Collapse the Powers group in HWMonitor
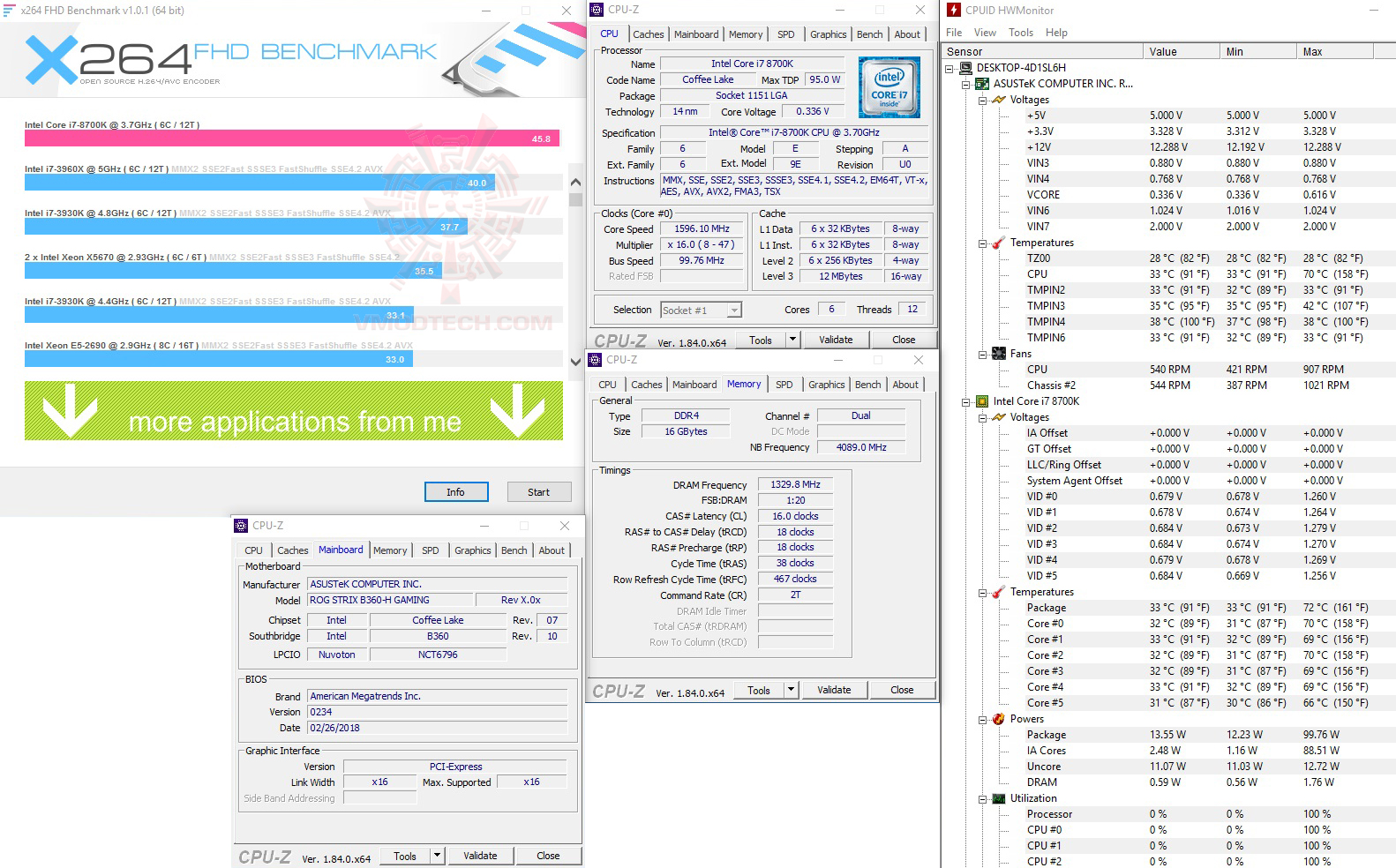Screen dimensions: 1396x868 pos(982,719)
